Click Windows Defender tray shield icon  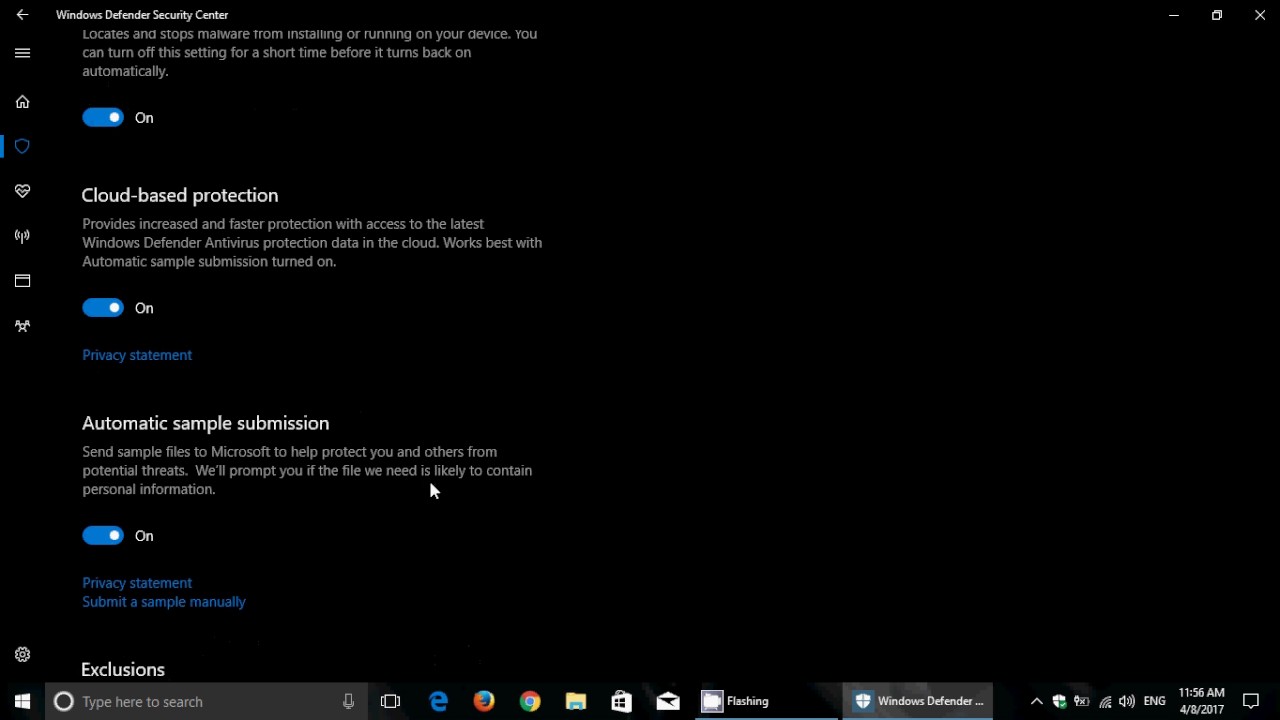(x=1059, y=701)
